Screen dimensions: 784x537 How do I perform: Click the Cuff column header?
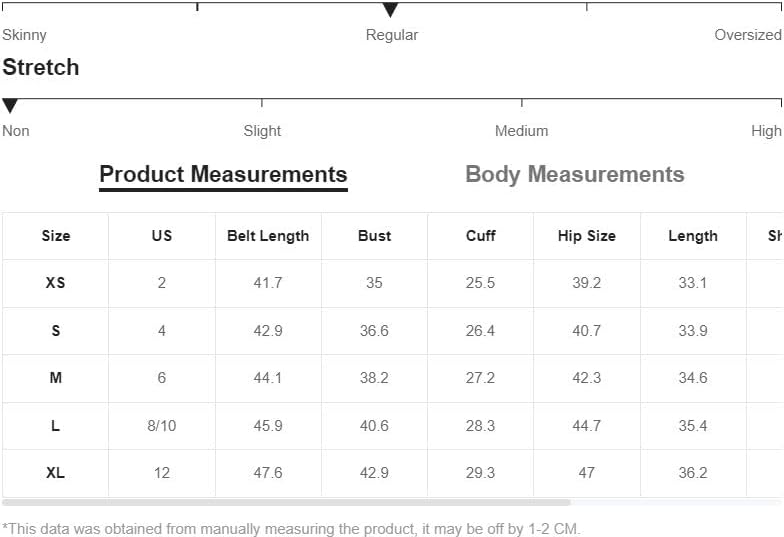[480, 236]
